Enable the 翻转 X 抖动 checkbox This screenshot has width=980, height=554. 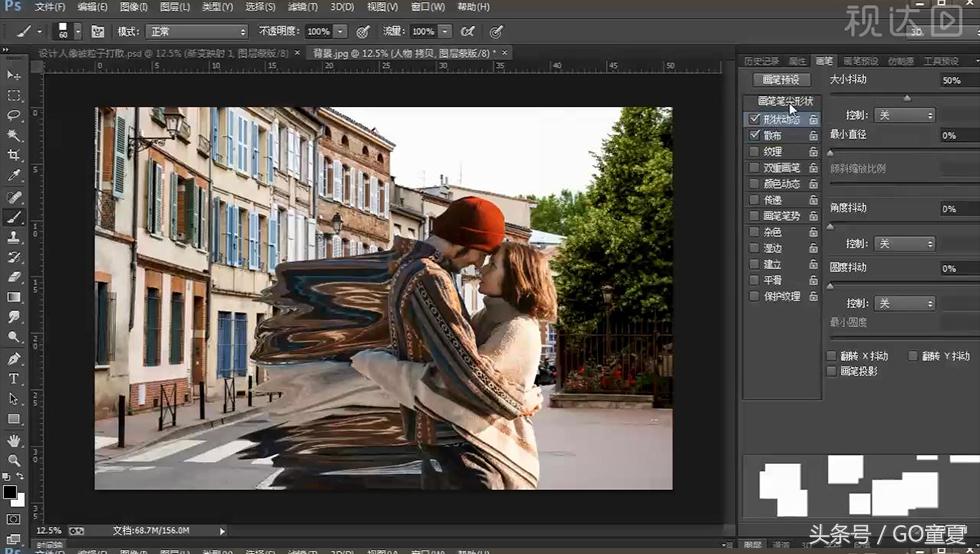[832, 356]
